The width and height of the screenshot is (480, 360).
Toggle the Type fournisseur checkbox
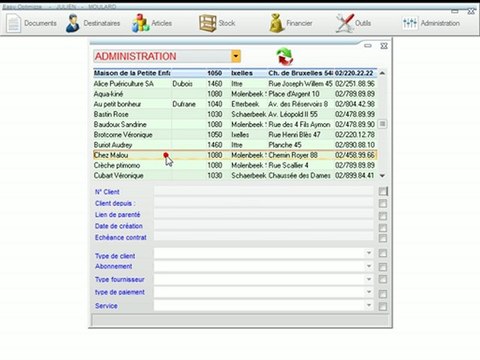[383, 279]
